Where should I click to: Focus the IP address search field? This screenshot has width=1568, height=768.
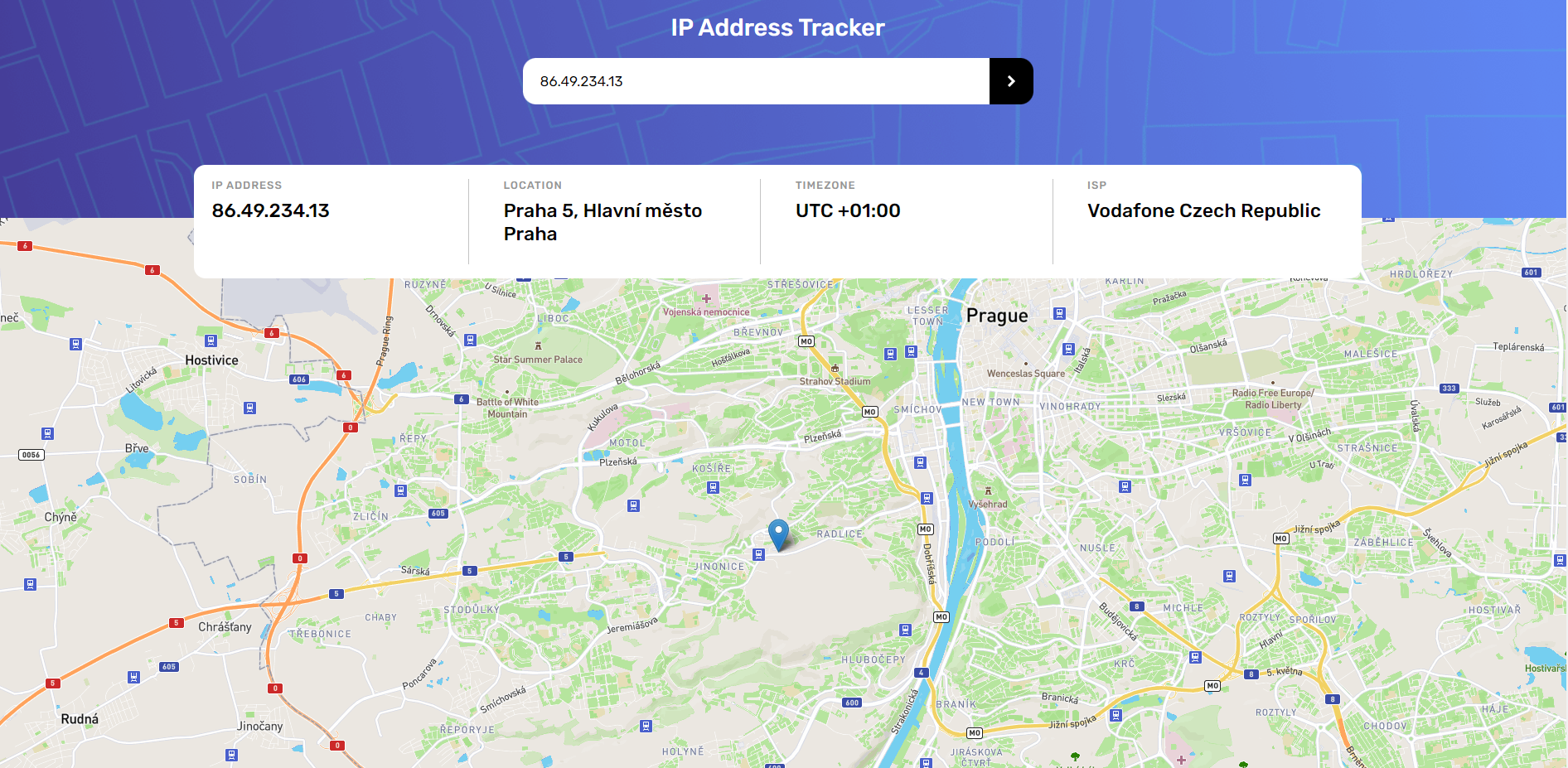[756, 81]
